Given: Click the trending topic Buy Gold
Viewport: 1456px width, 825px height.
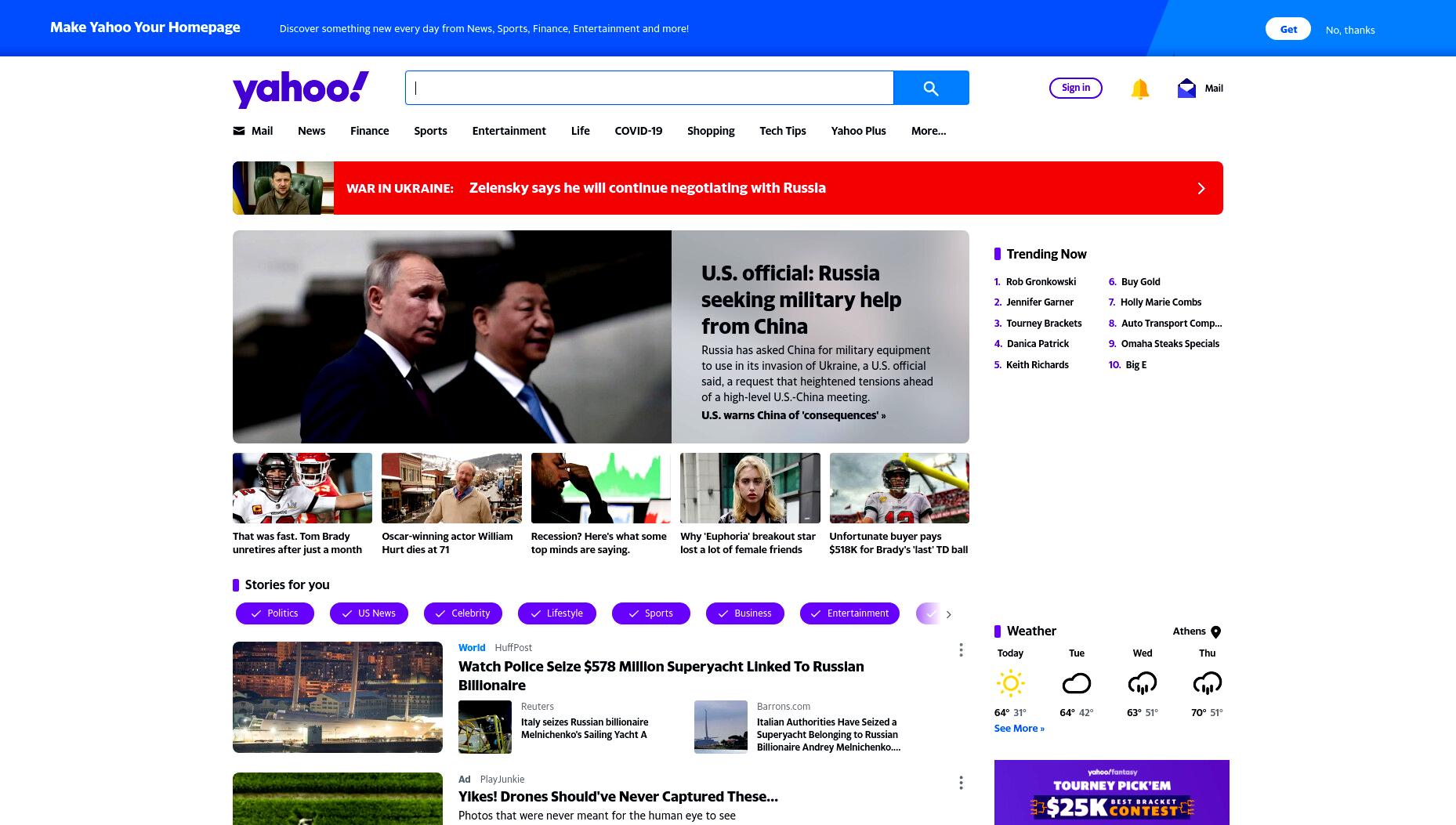Looking at the screenshot, I should (x=1140, y=282).
